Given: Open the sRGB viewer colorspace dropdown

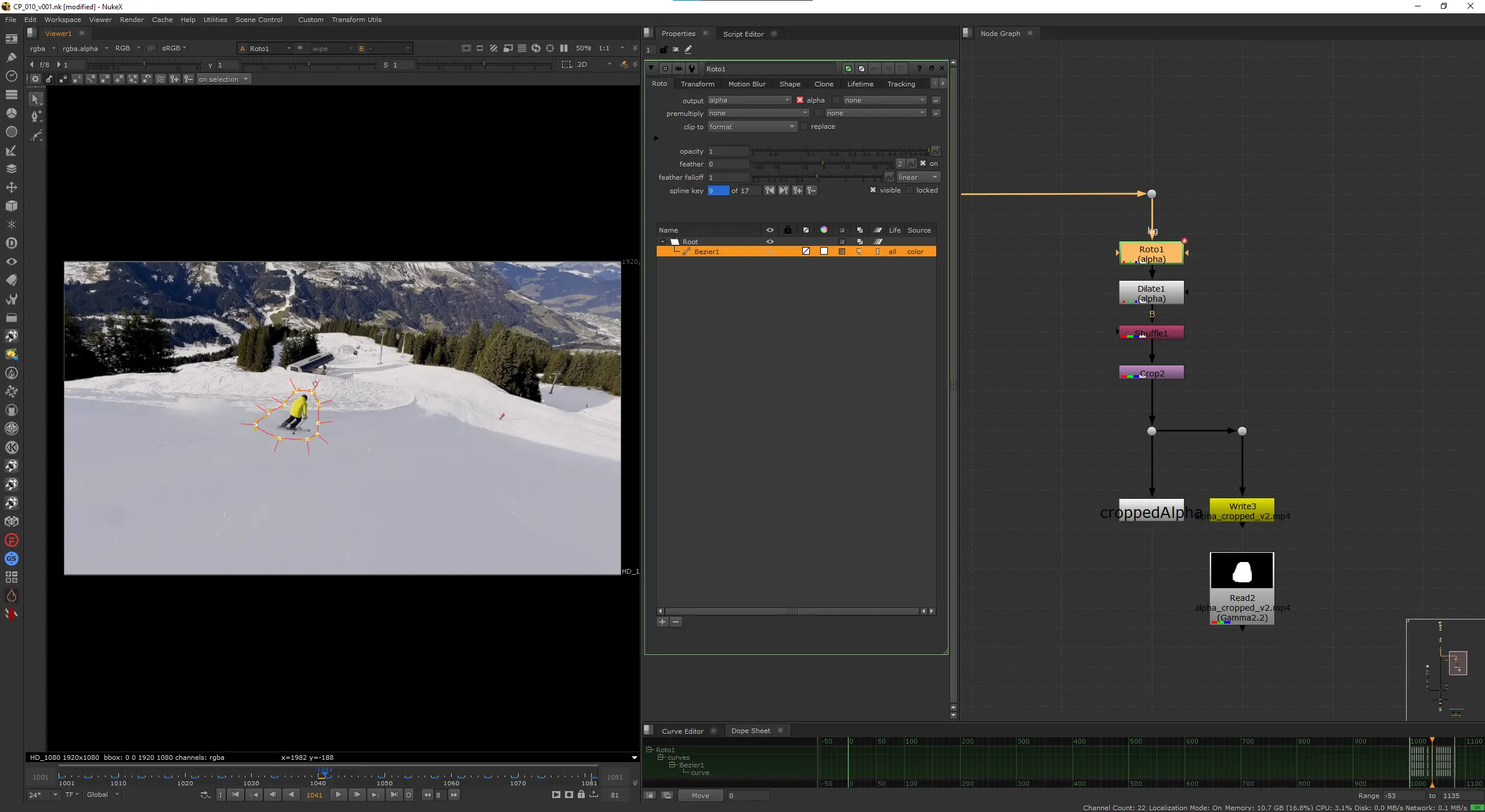Looking at the screenshot, I should point(173,48).
